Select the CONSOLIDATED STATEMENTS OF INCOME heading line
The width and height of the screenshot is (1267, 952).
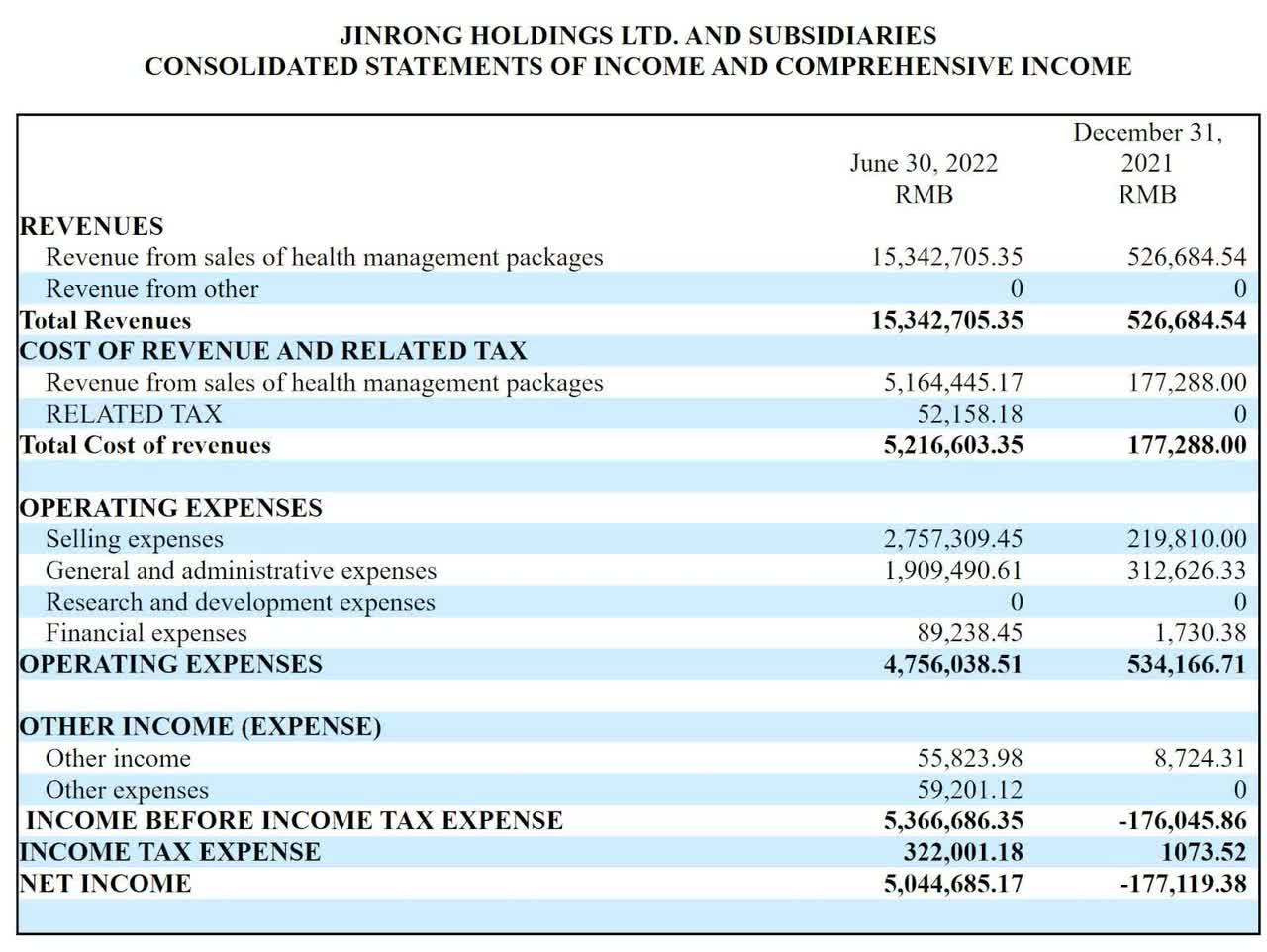tap(637, 67)
